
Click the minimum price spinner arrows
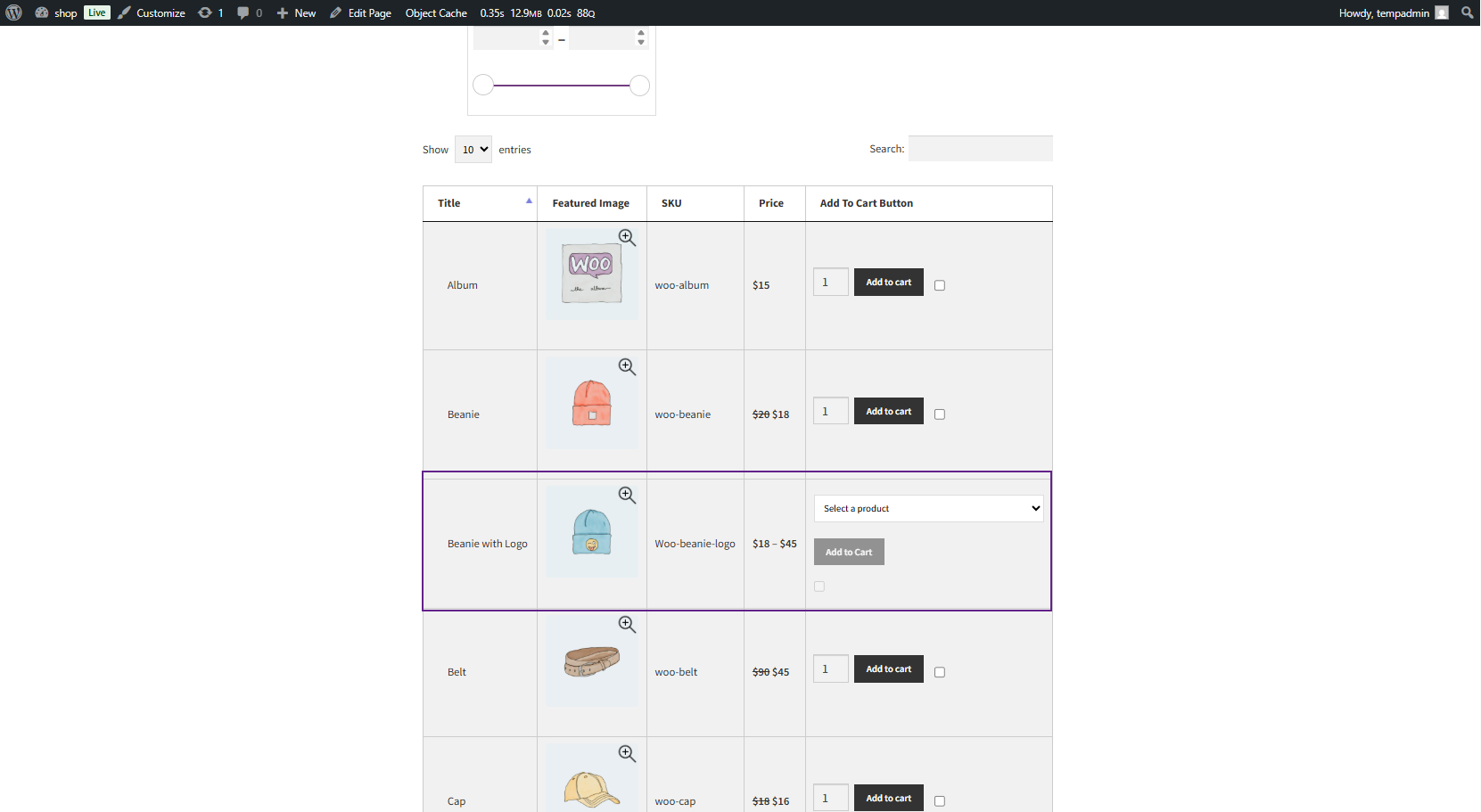546,37
